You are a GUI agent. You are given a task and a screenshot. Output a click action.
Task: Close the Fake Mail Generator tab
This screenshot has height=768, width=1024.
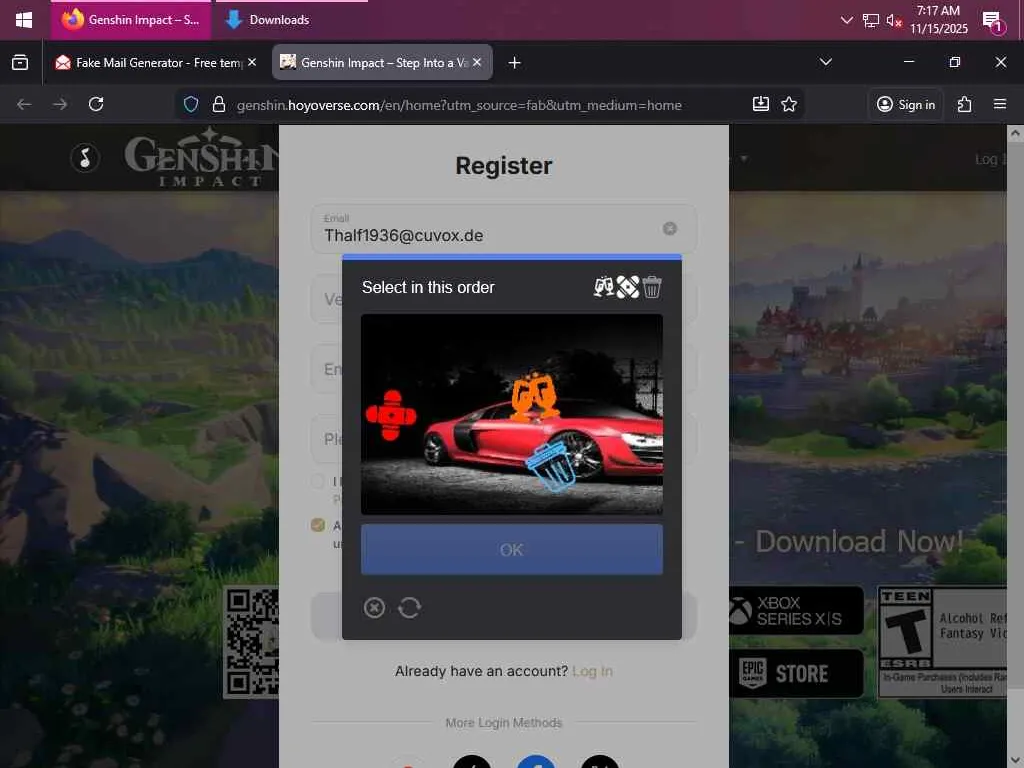[252, 63]
